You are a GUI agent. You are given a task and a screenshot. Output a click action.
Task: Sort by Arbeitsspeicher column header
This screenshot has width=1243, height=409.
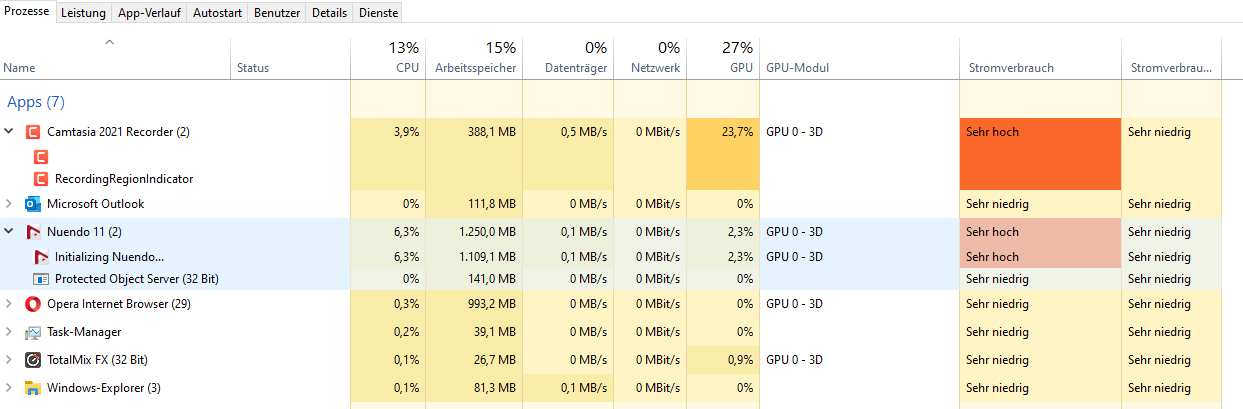pos(476,68)
